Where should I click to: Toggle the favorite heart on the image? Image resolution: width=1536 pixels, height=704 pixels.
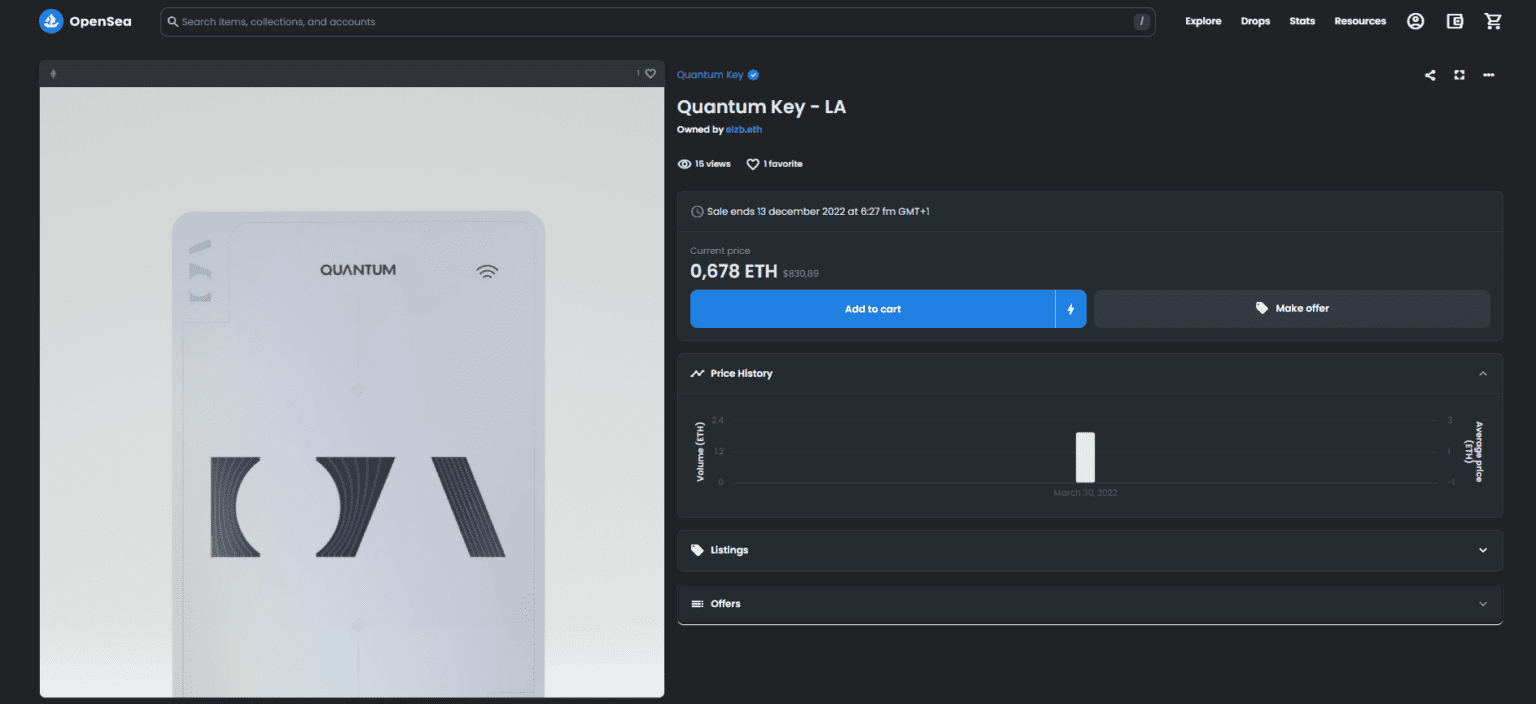(649, 73)
